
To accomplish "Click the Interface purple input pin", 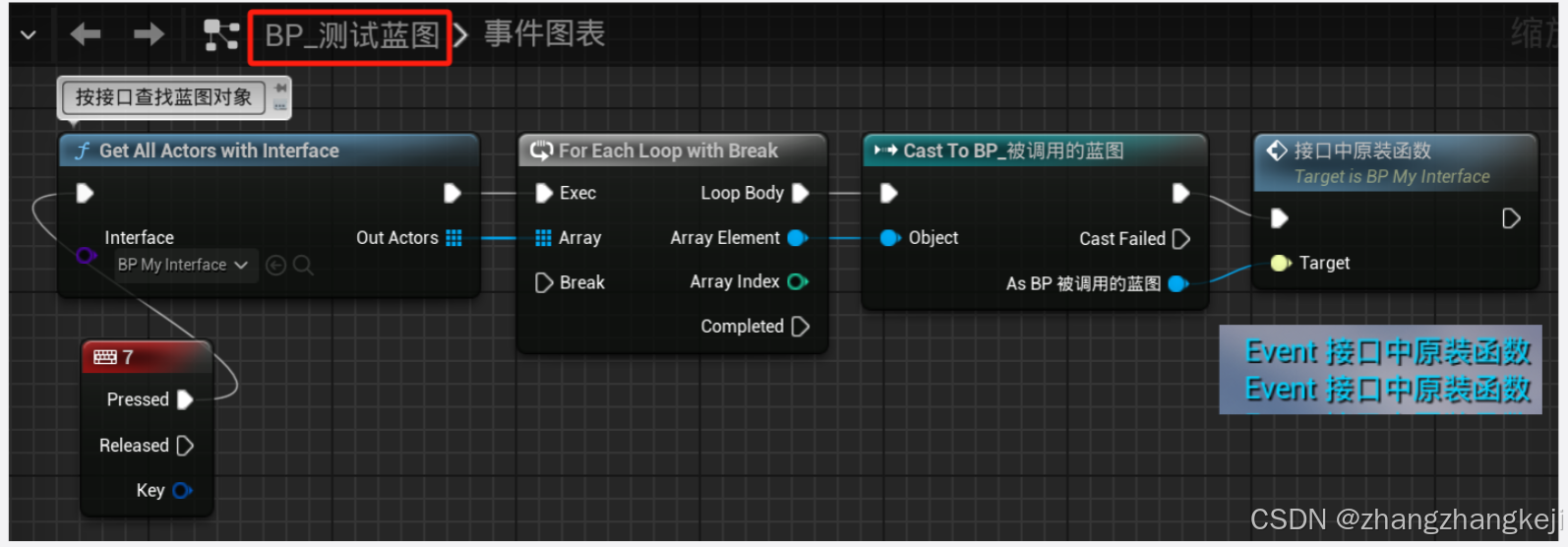I will point(86,256).
